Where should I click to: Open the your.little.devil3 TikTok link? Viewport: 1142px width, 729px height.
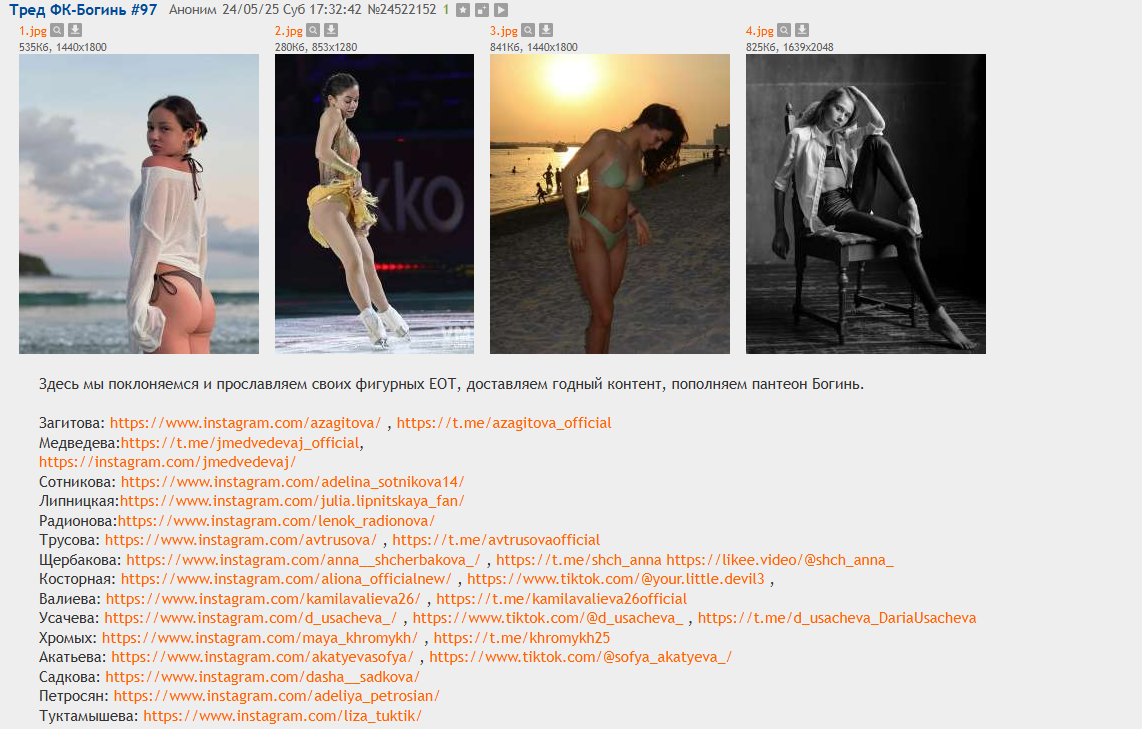pyautogui.click(x=615, y=579)
